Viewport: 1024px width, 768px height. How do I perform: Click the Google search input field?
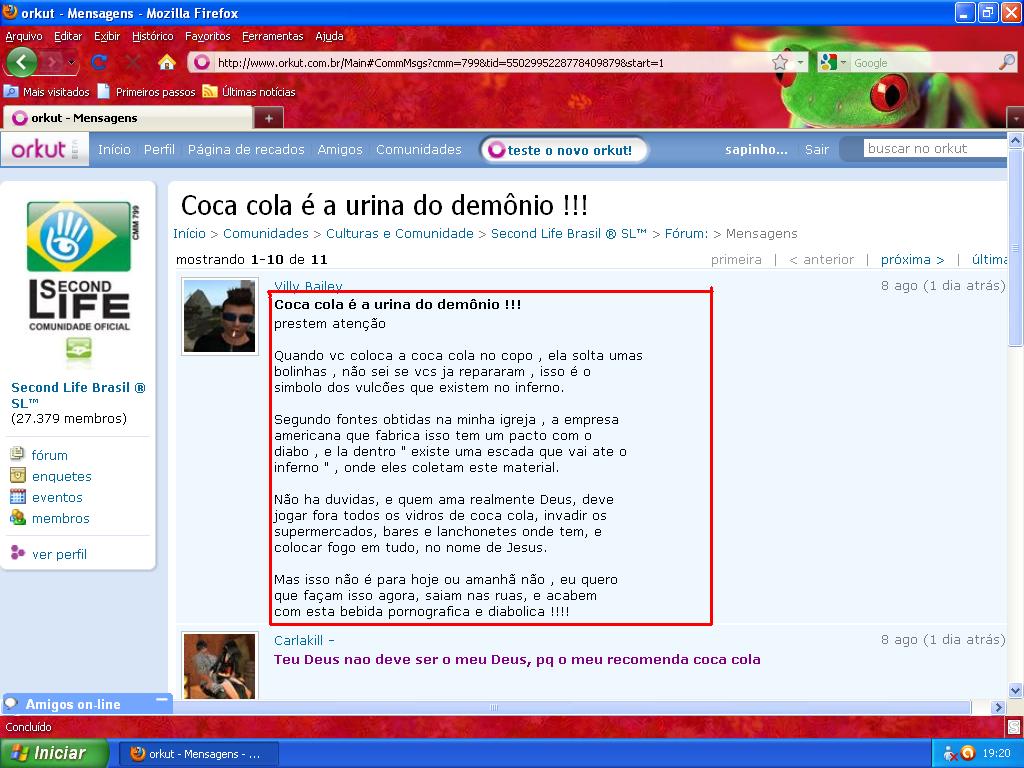923,63
